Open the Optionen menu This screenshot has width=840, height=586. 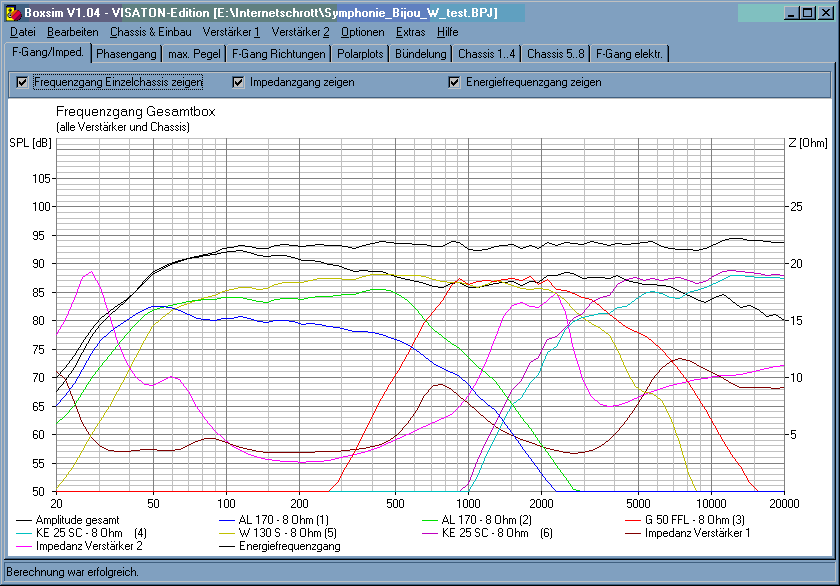[x=363, y=32]
